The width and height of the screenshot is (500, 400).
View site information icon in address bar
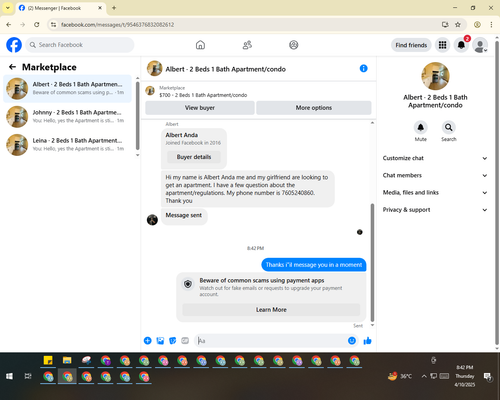tap(53, 24)
